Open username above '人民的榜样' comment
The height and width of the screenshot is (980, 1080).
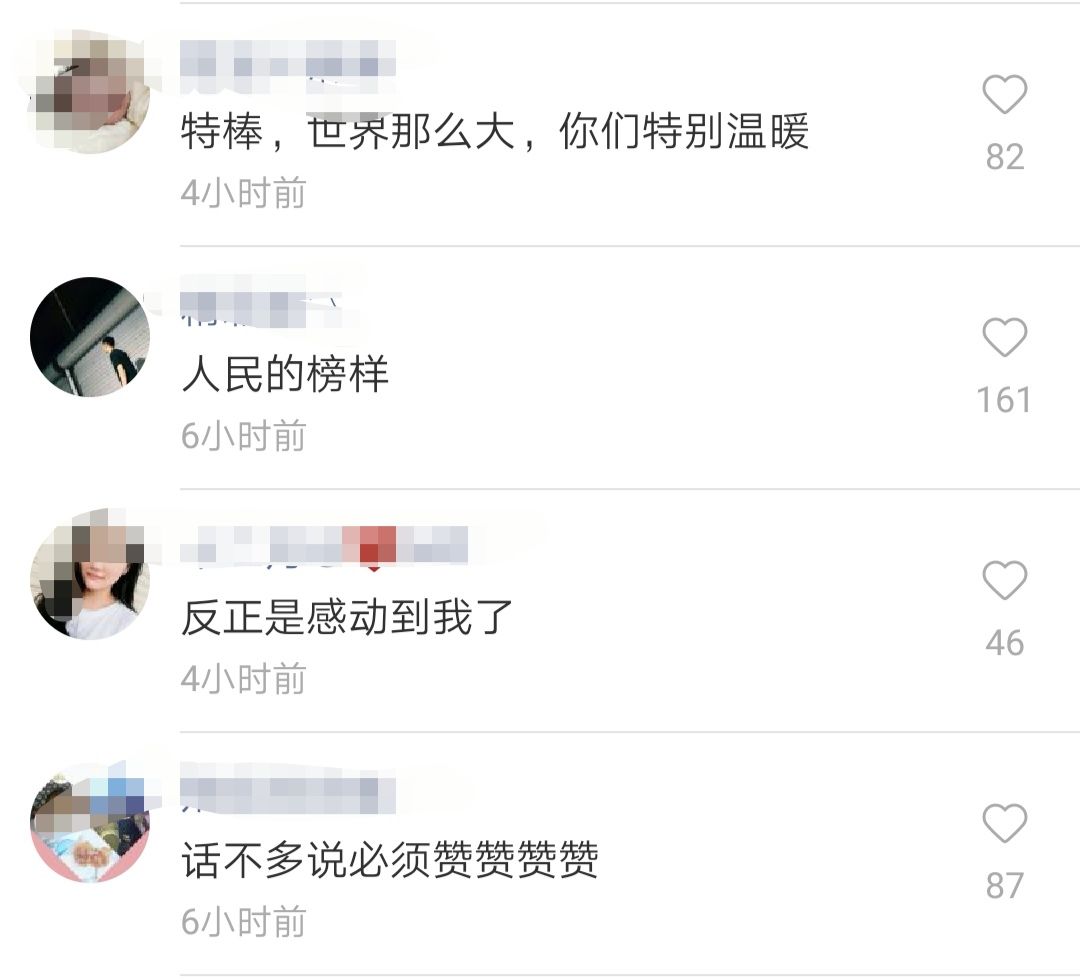(x=260, y=307)
